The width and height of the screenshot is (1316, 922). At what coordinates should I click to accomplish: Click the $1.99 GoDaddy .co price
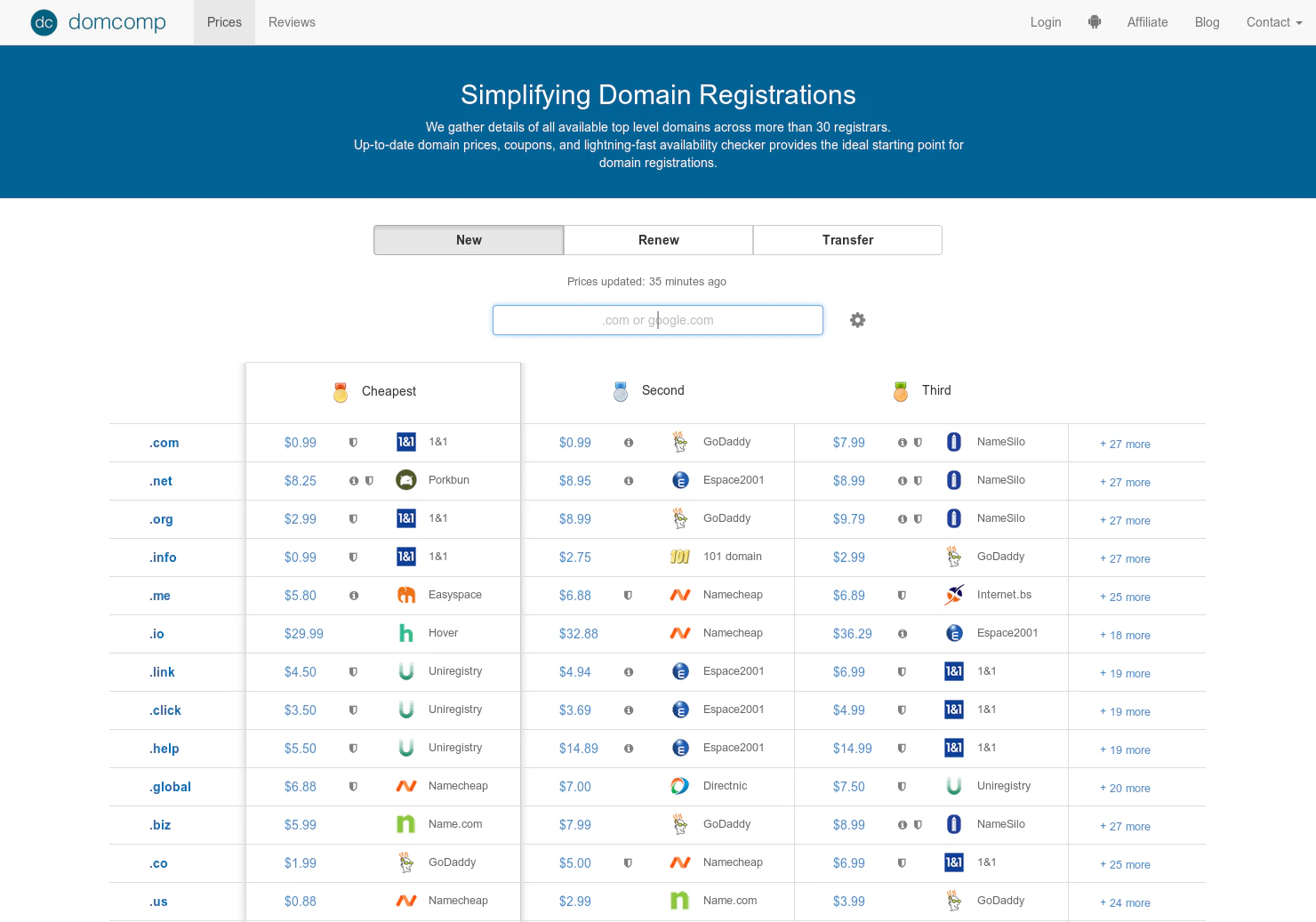(301, 863)
